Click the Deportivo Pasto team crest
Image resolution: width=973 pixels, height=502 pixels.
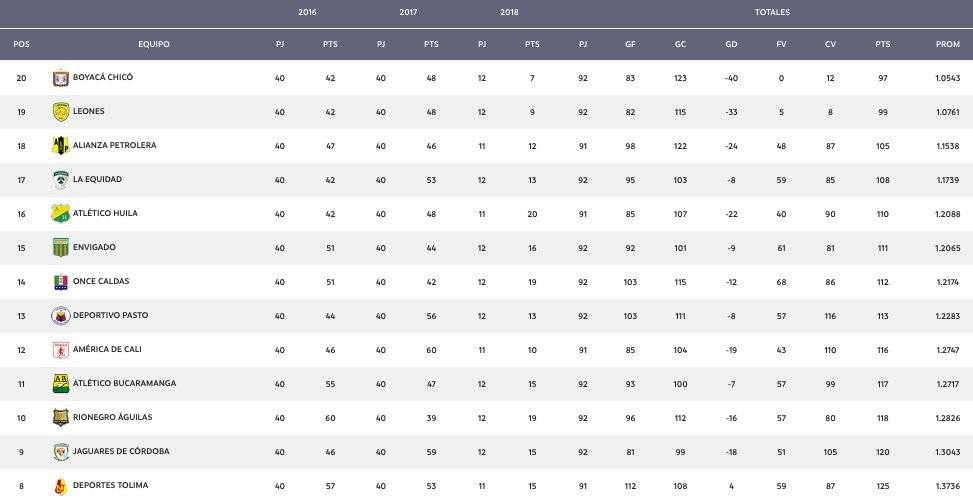[x=60, y=316]
